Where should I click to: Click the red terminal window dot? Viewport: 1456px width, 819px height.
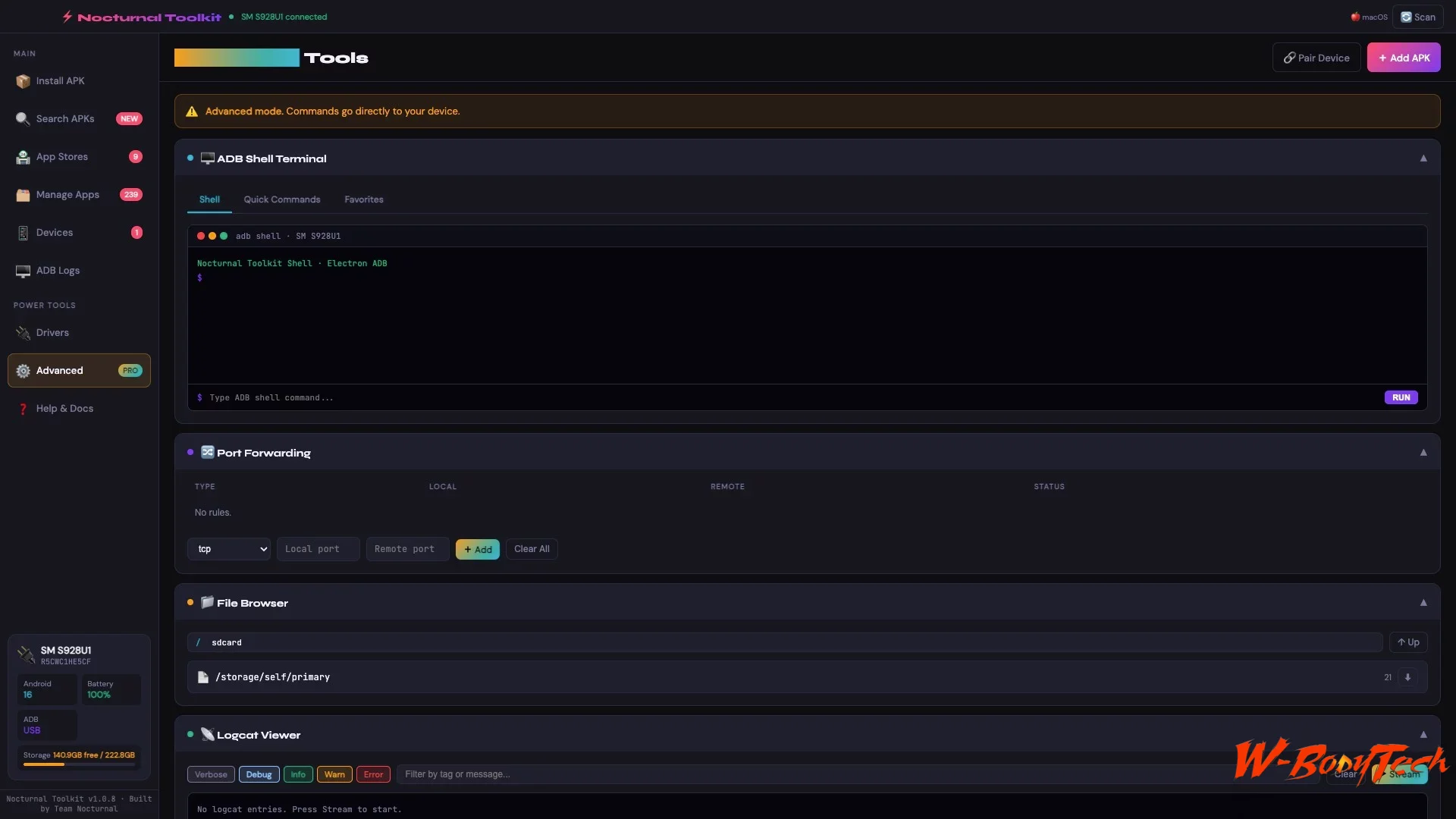(201, 236)
